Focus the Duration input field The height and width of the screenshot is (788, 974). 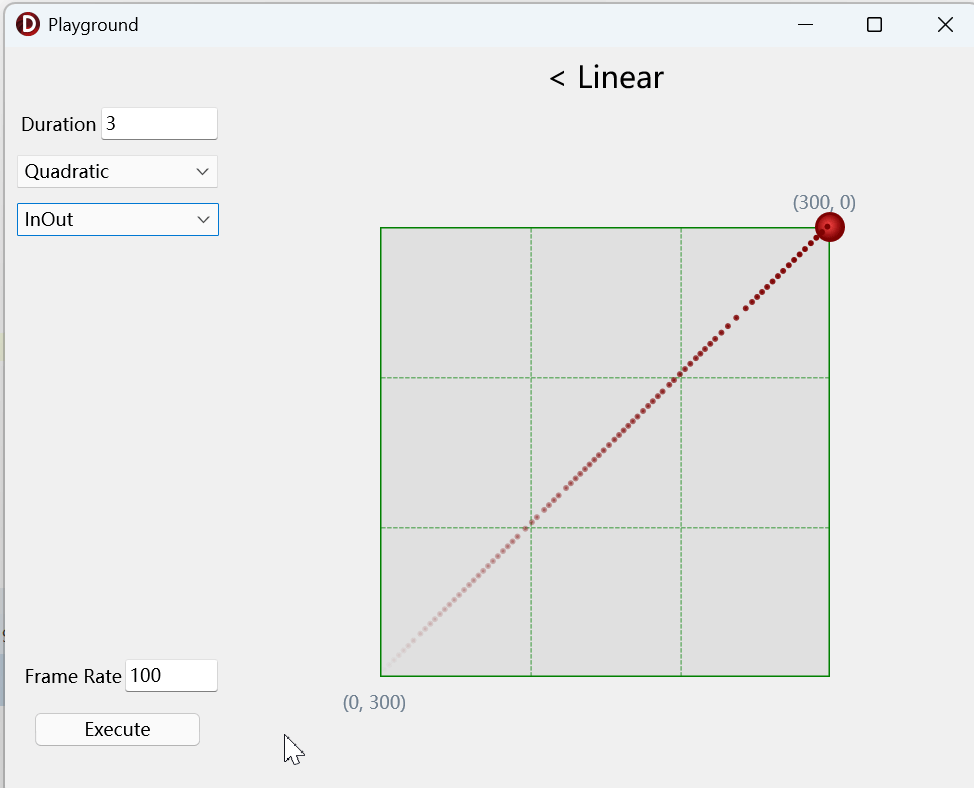(158, 124)
